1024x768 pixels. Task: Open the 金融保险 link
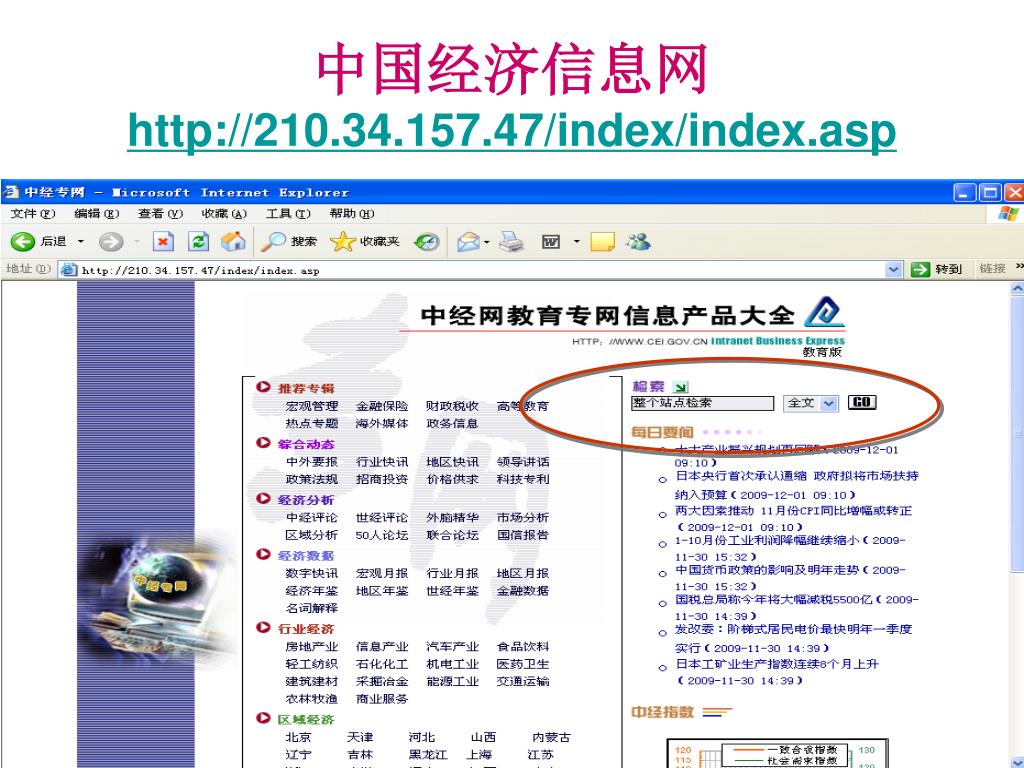(382, 406)
